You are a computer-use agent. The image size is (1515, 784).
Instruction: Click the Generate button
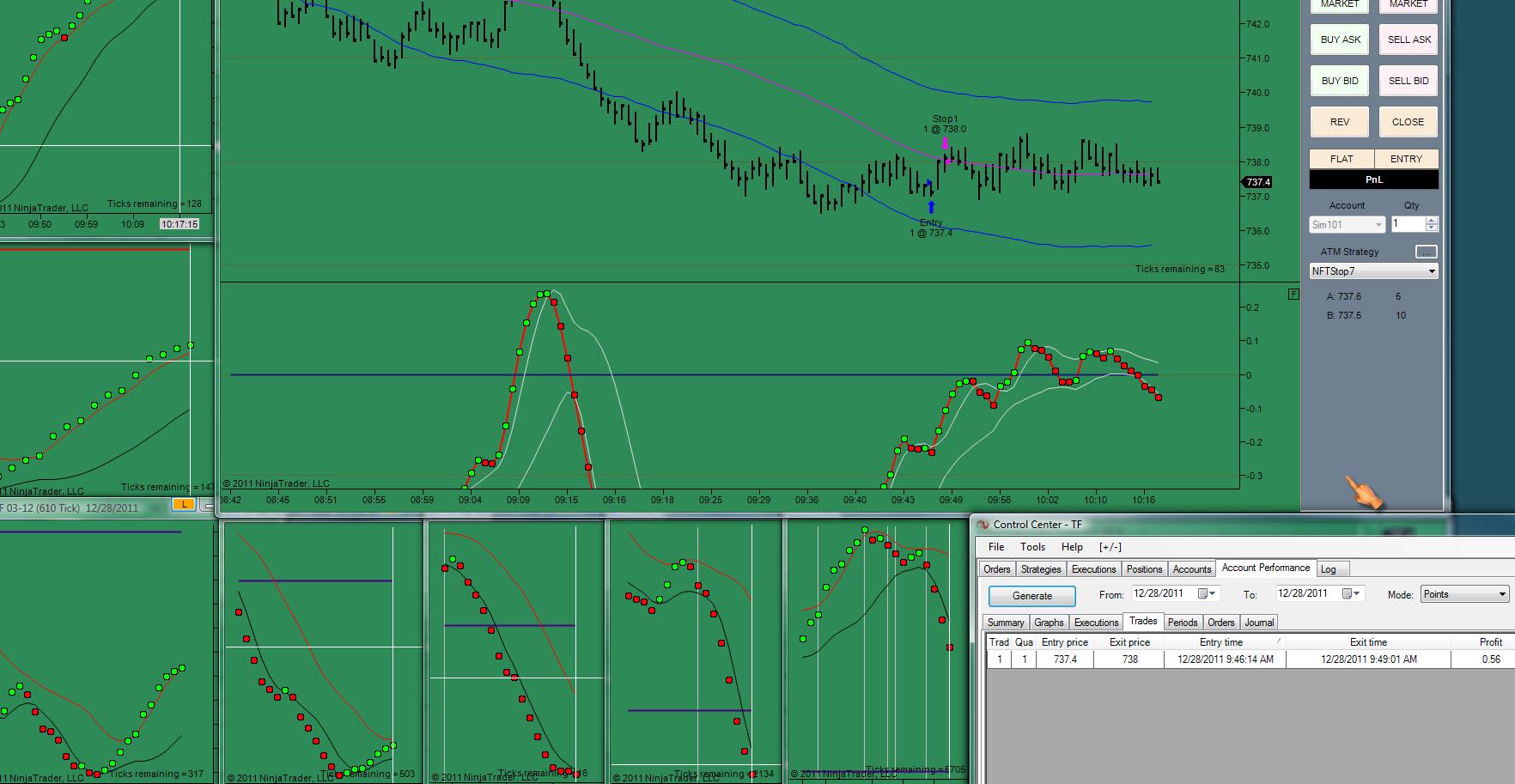click(1032, 596)
